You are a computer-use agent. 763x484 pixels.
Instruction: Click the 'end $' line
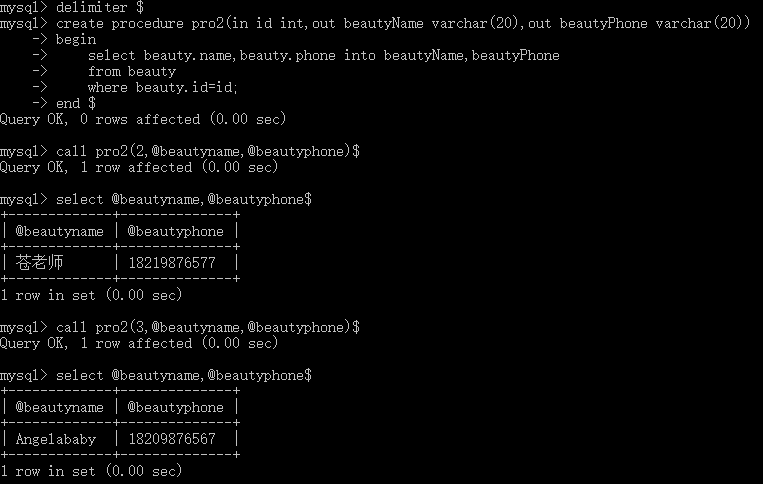tap(76, 103)
